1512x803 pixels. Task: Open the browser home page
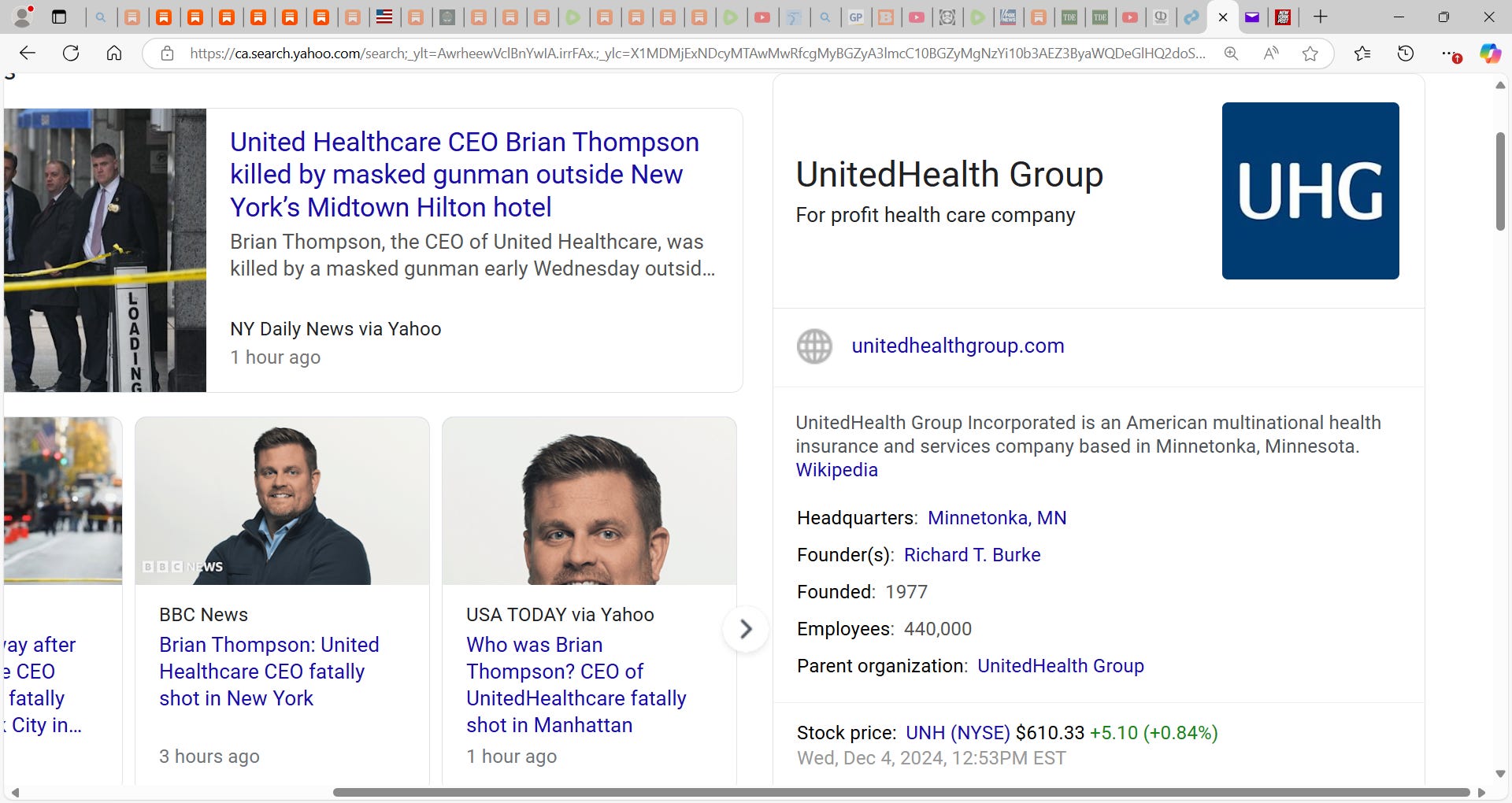coord(114,54)
